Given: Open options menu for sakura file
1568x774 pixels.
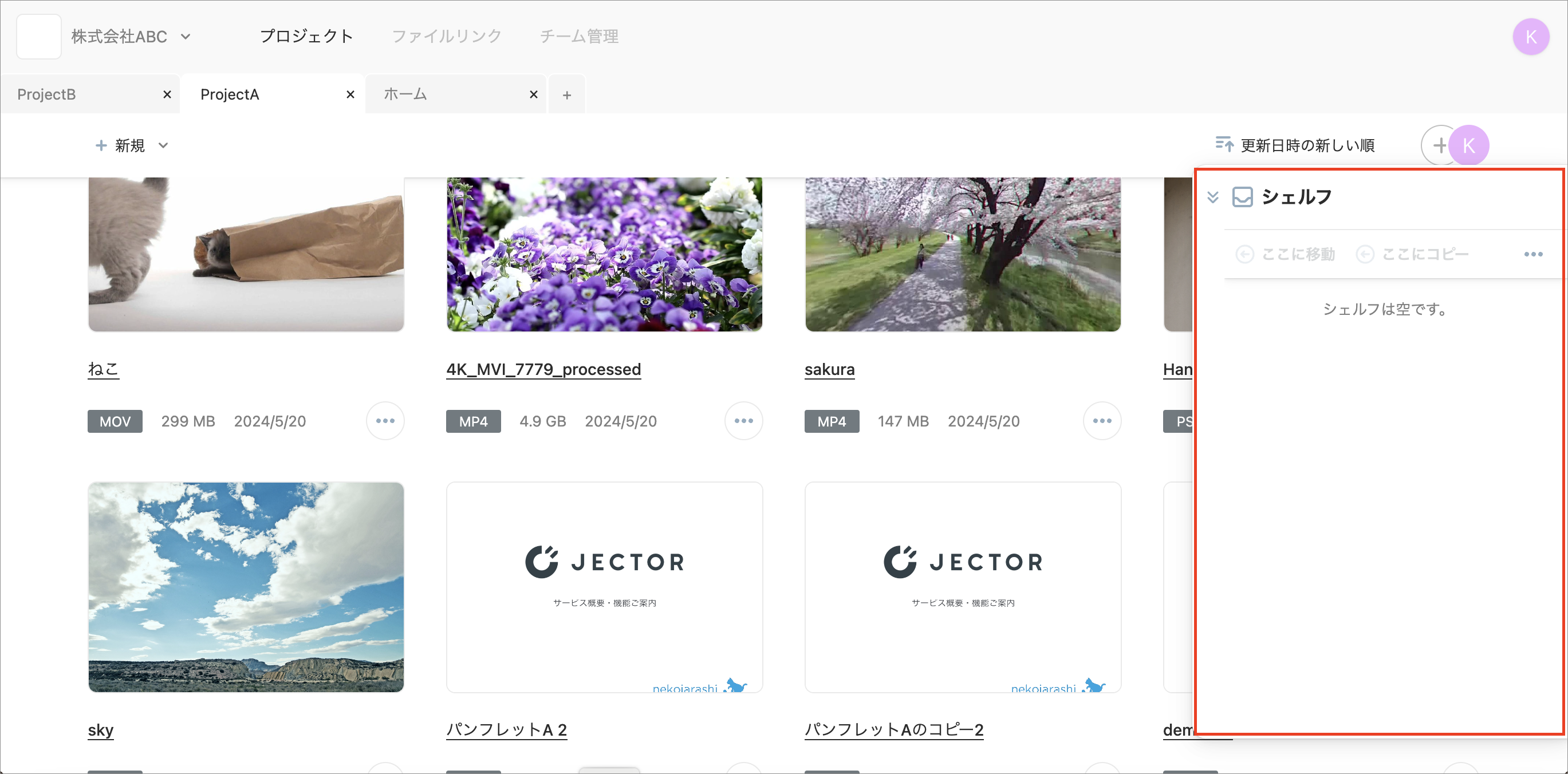Looking at the screenshot, I should click(x=1102, y=421).
